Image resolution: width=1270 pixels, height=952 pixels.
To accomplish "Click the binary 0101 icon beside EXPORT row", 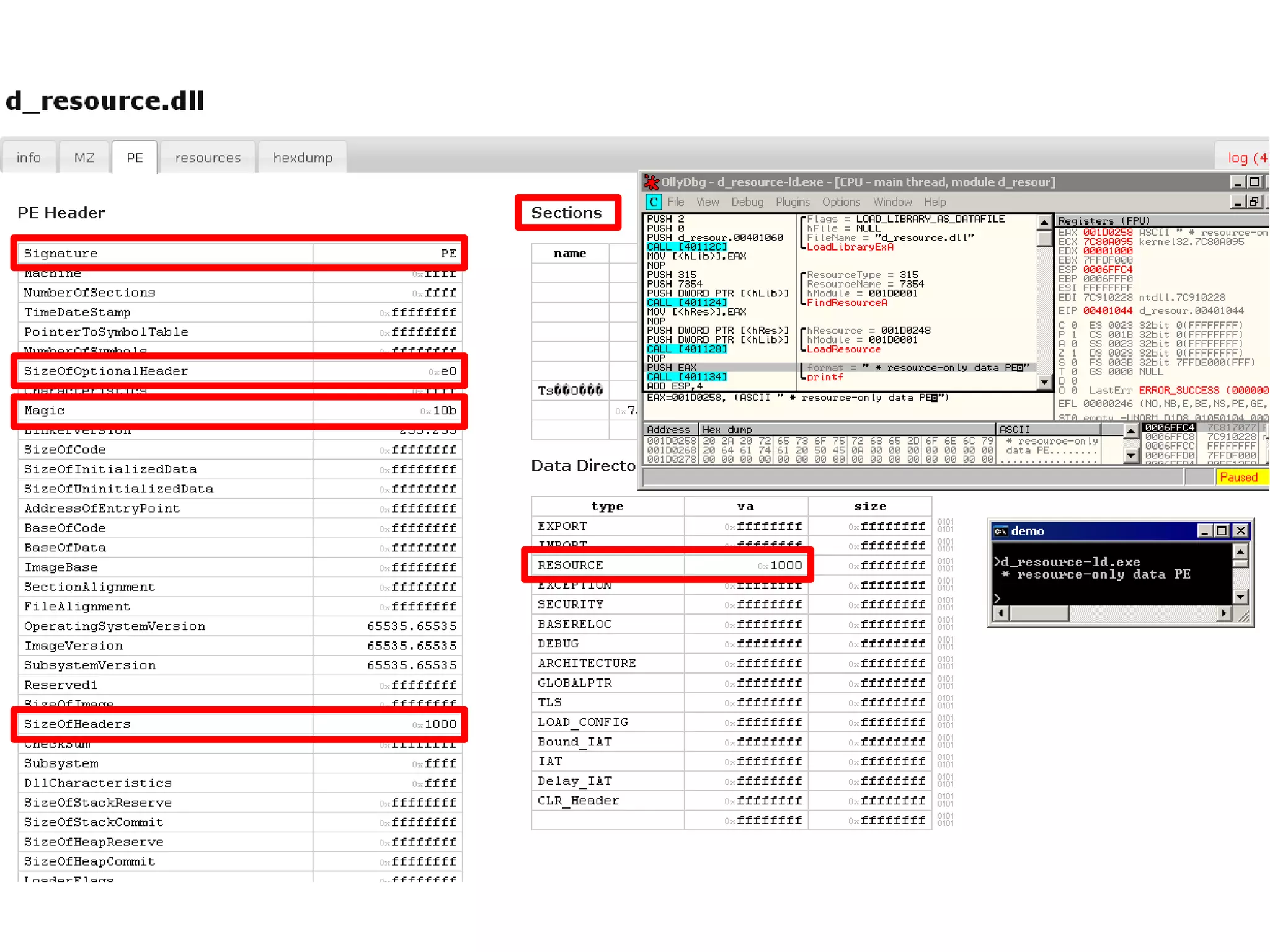I will [945, 526].
